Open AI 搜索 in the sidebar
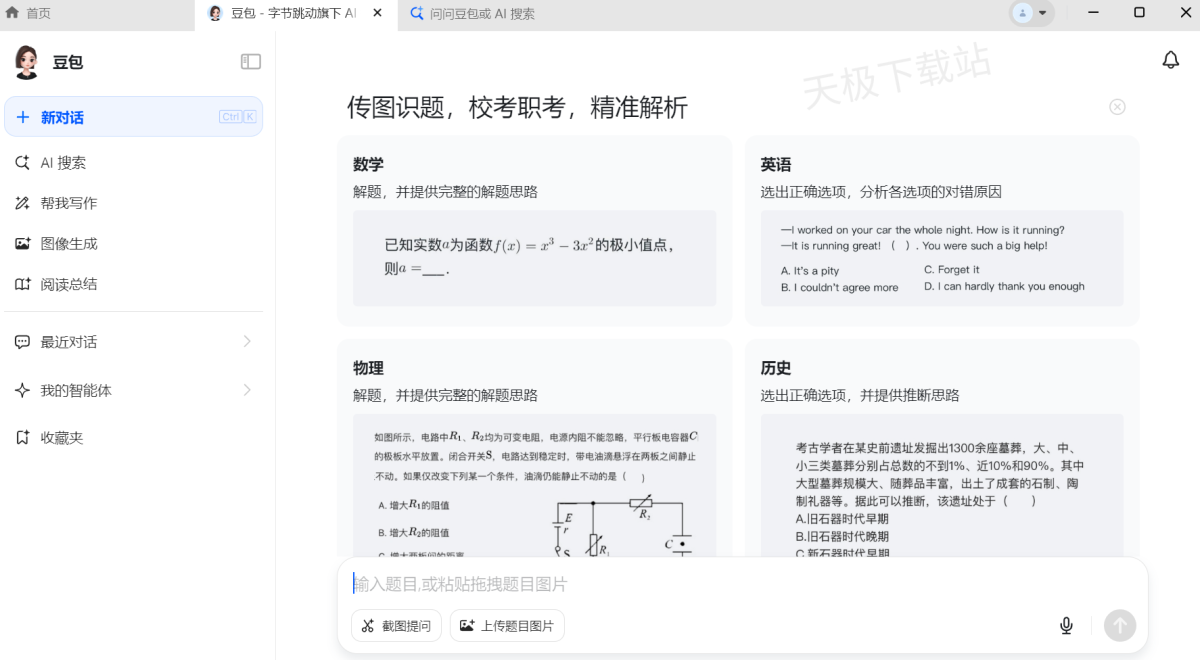This screenshot has height=660, width=1200. click(x=134, y=163)
